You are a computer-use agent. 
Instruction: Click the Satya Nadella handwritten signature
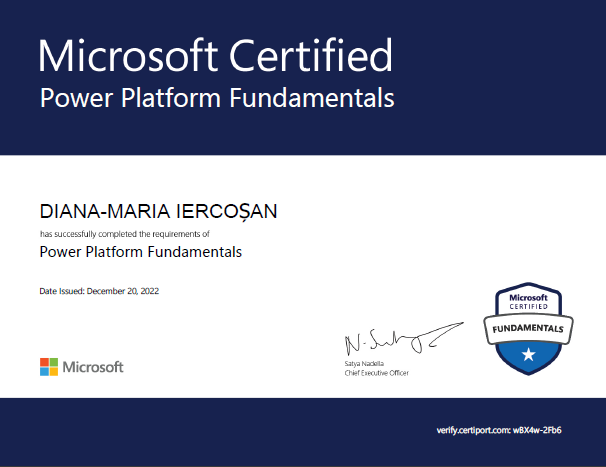pos(400,338)
